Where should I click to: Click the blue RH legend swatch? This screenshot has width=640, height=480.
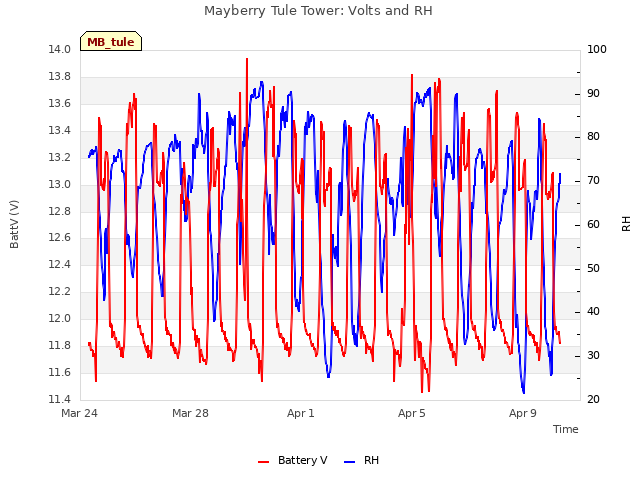(x=350, y=462)
